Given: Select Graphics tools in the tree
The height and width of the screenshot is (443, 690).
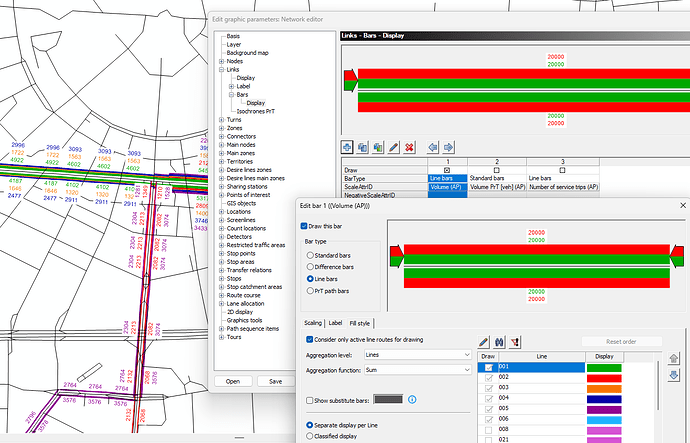Looking at the screenshot, I should [244, 320].
